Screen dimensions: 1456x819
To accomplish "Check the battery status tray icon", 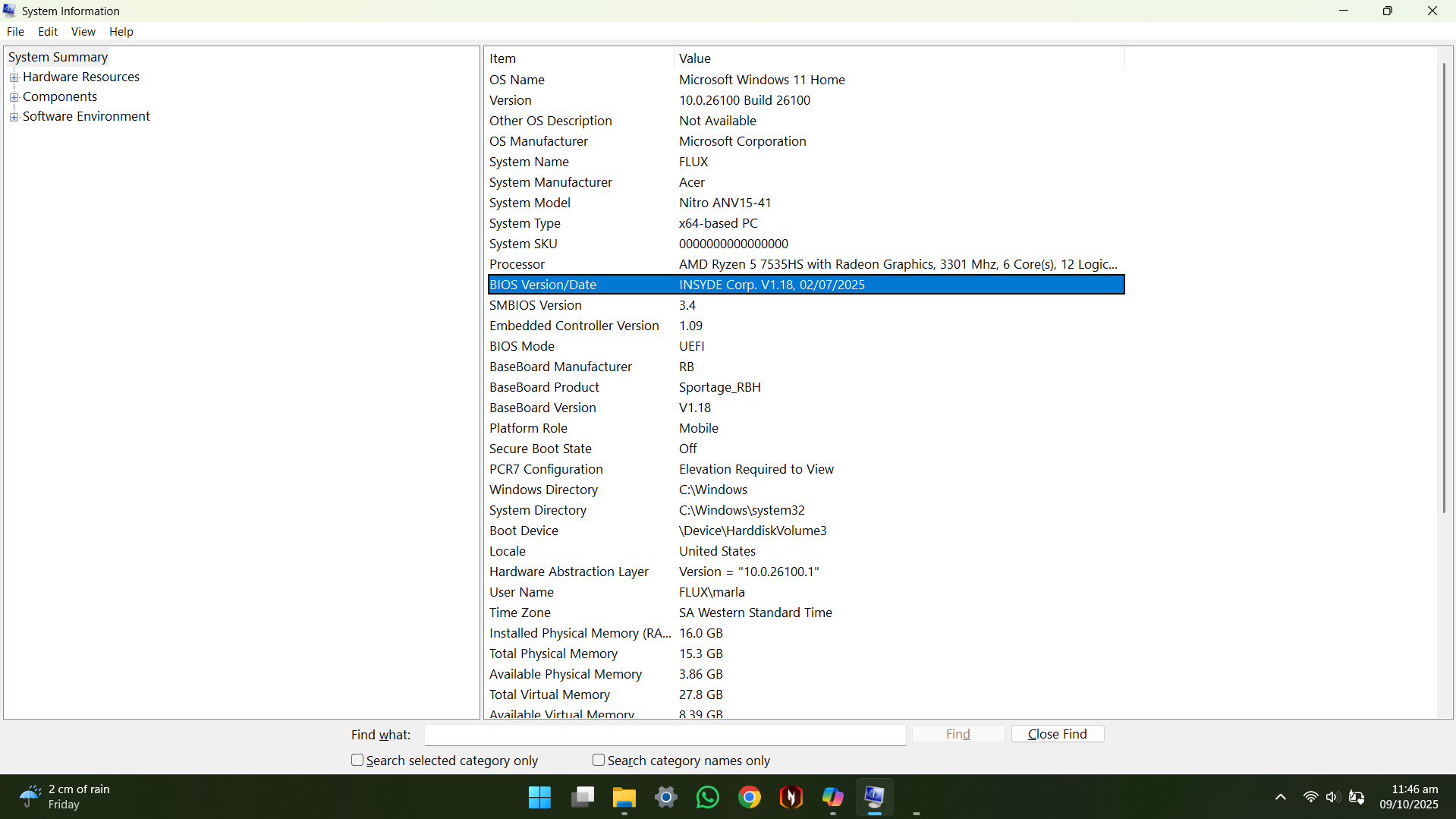I will point(1357,797).
